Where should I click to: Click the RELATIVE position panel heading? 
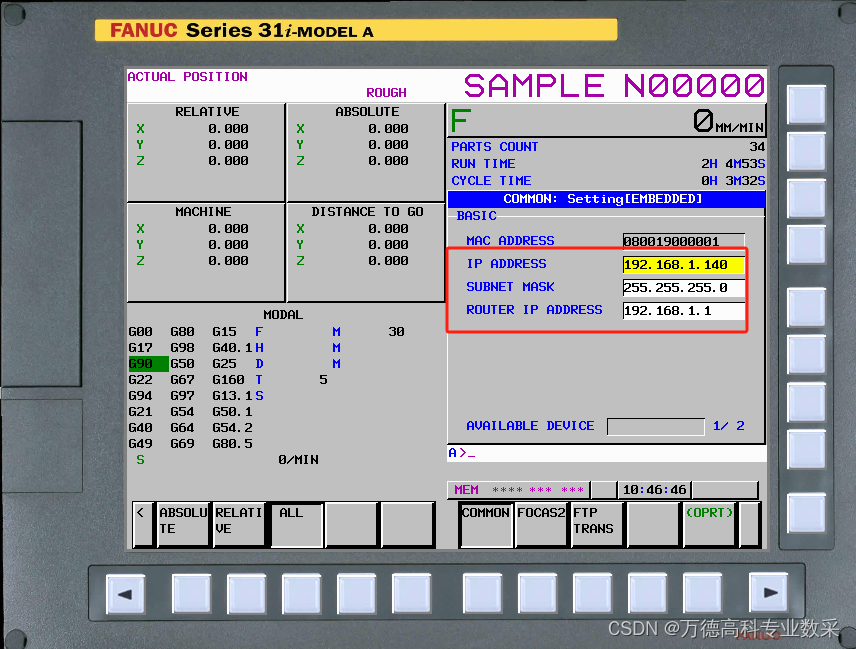207,112
